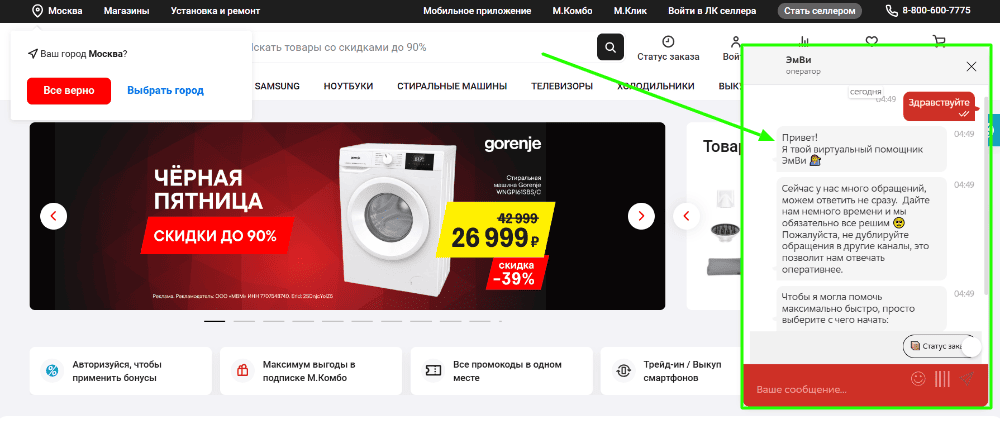Click the Выбрать город link
1000x427 pixels.
coord(165,90)
